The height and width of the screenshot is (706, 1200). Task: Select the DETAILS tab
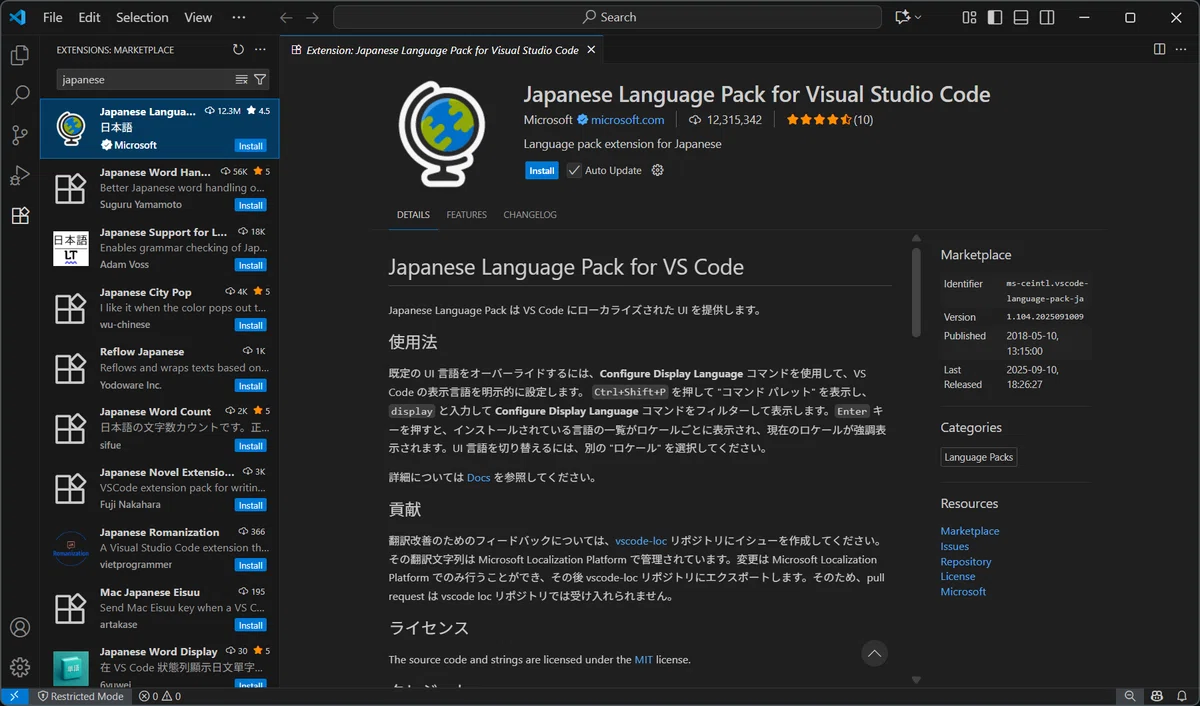[x=413, y=215]
